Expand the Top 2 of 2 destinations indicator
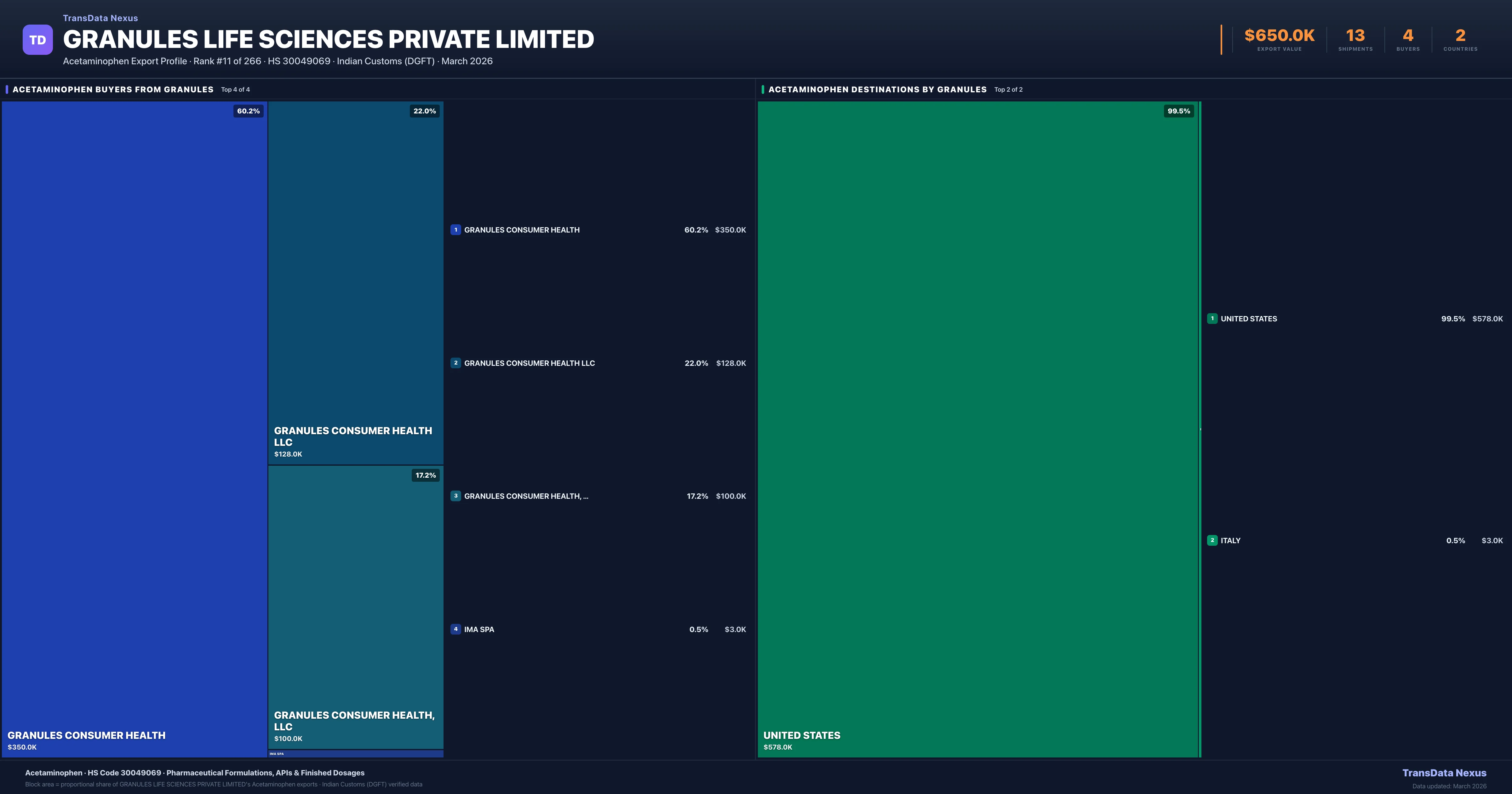 (1008, 89)
